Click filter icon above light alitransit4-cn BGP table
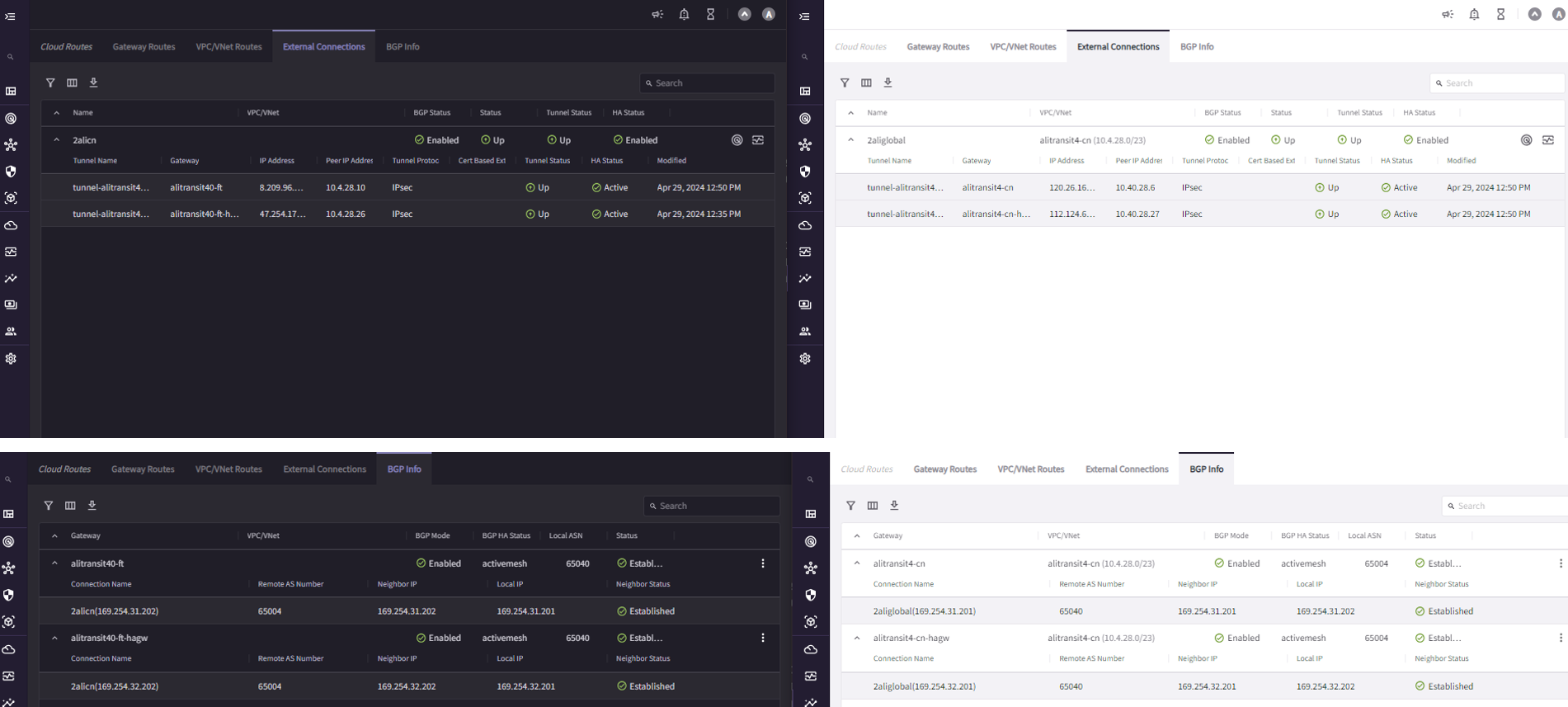1568x707 pixels. tap(850, 505)
